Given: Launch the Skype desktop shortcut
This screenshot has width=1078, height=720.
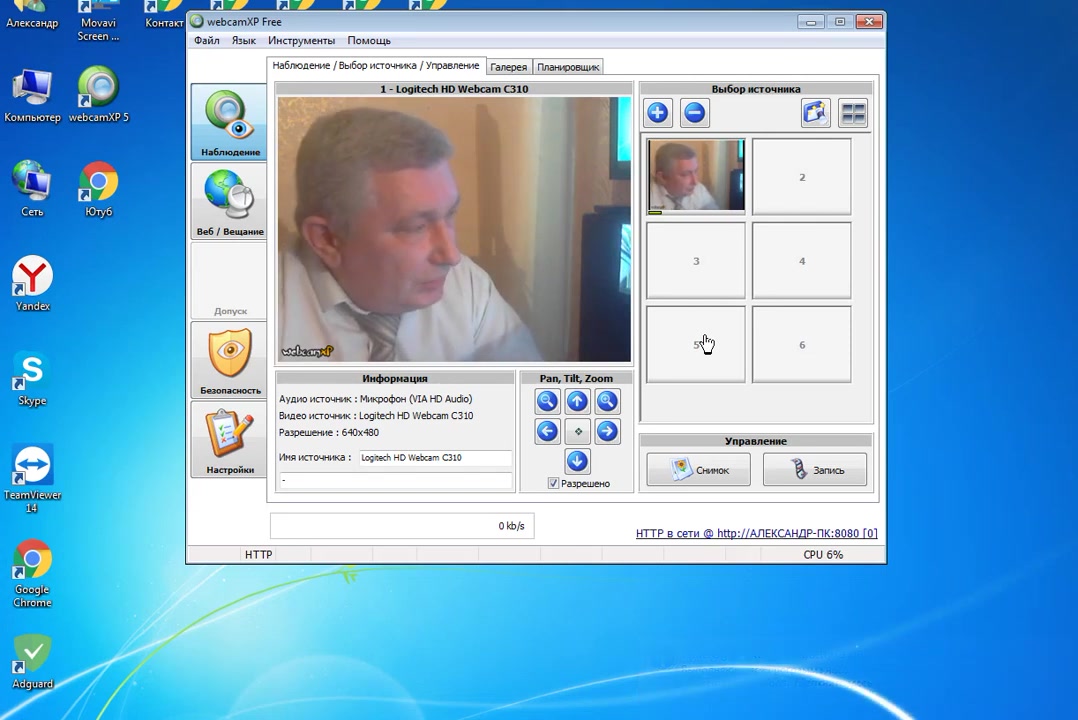Looking at the screenshot, I should click(x=32, y=378).
